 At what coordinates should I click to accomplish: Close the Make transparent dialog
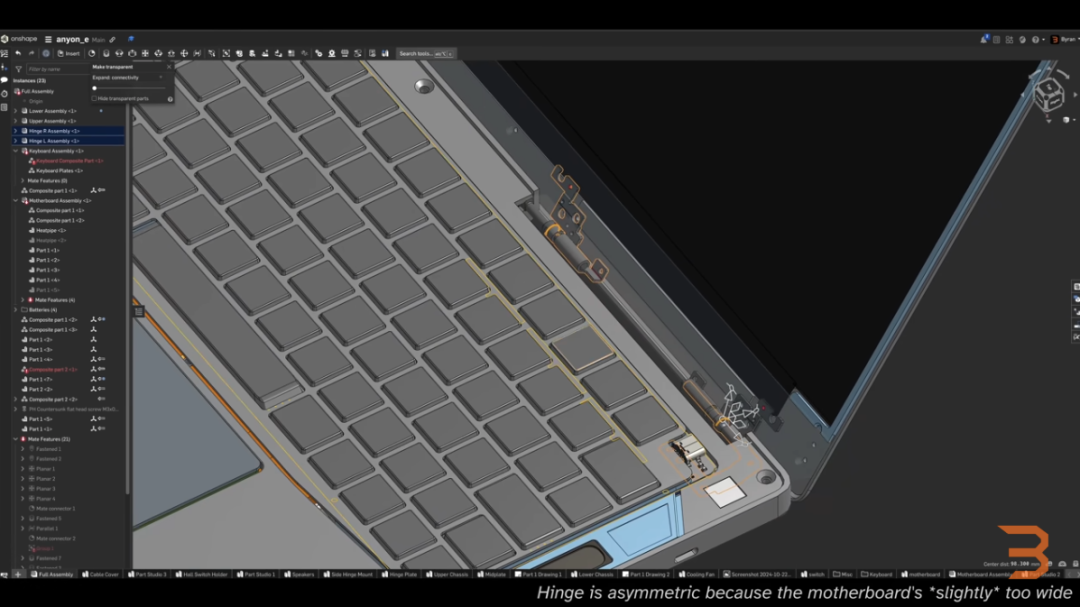tap(169, 67)
